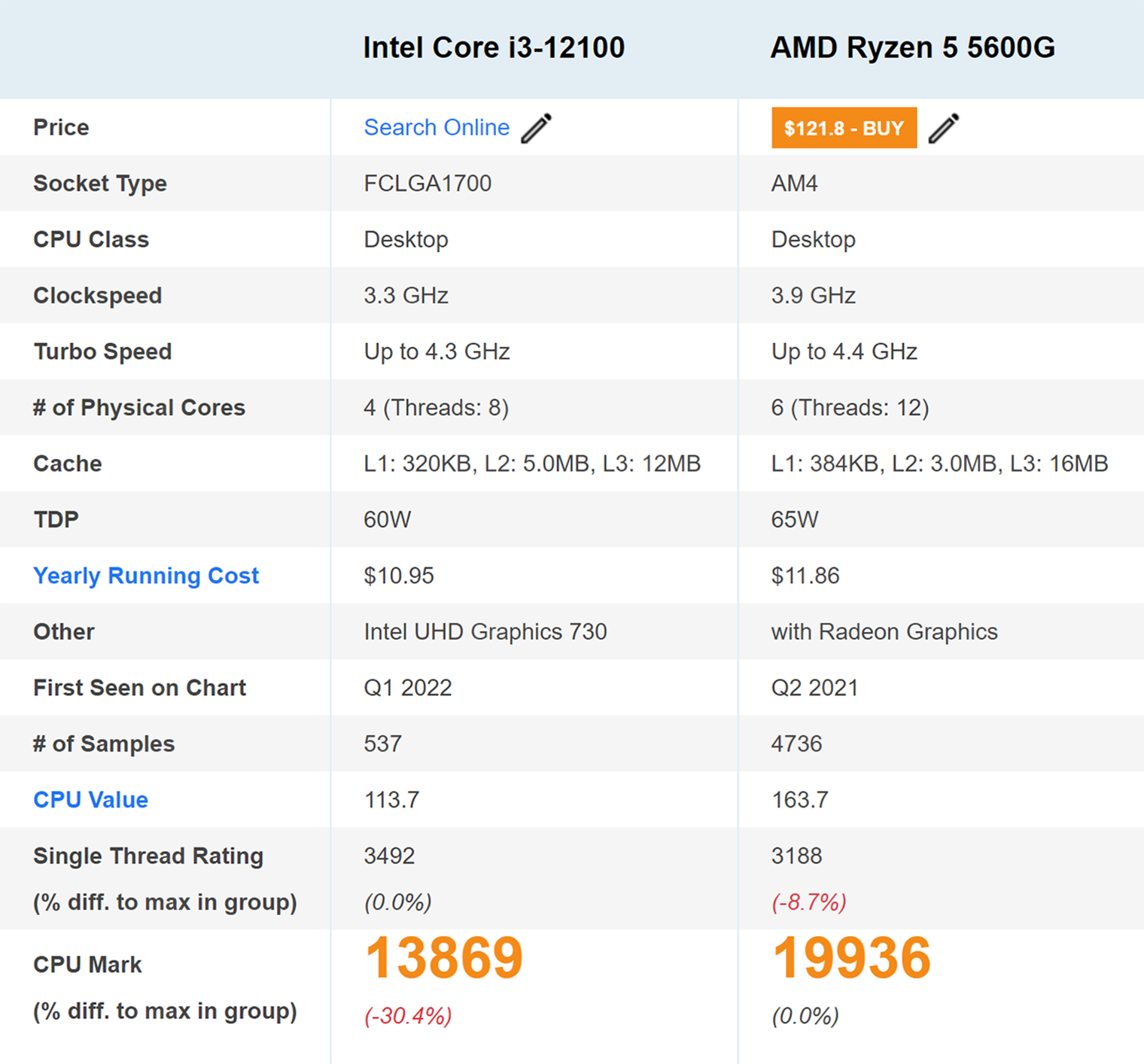The width and height of the screenshot is (1144, 1064).
Task: Click the # of Samples label
Action: [104, 744]
